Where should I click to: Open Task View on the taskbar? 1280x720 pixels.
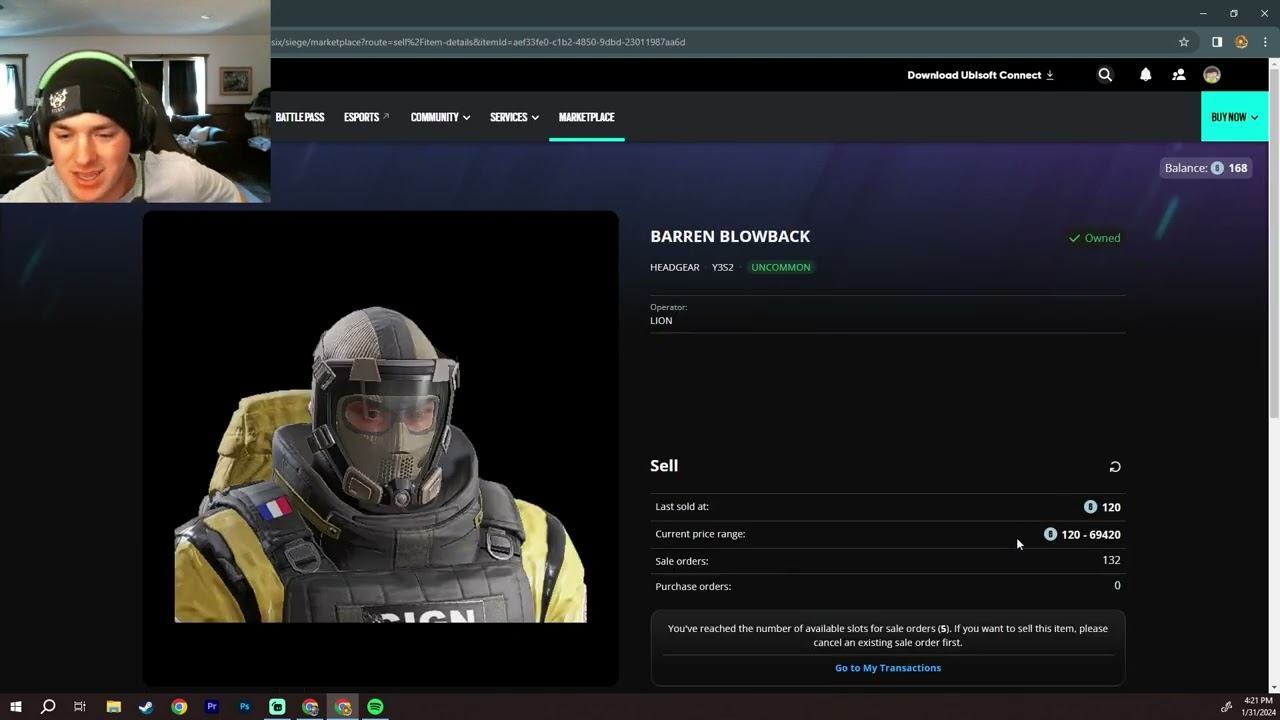(80, 707)
